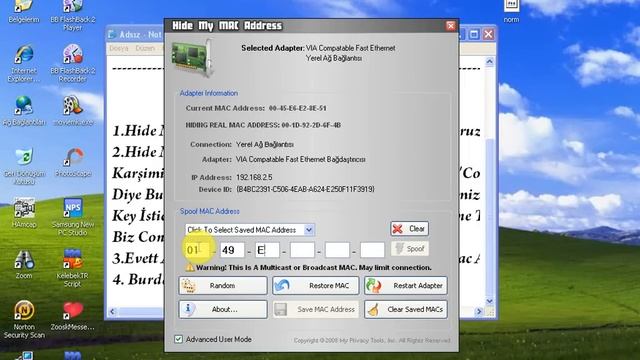Click the second MAC octet field containing 49
Image resolution: width=640 pixels, height=360 pixels.
point(232,250)
